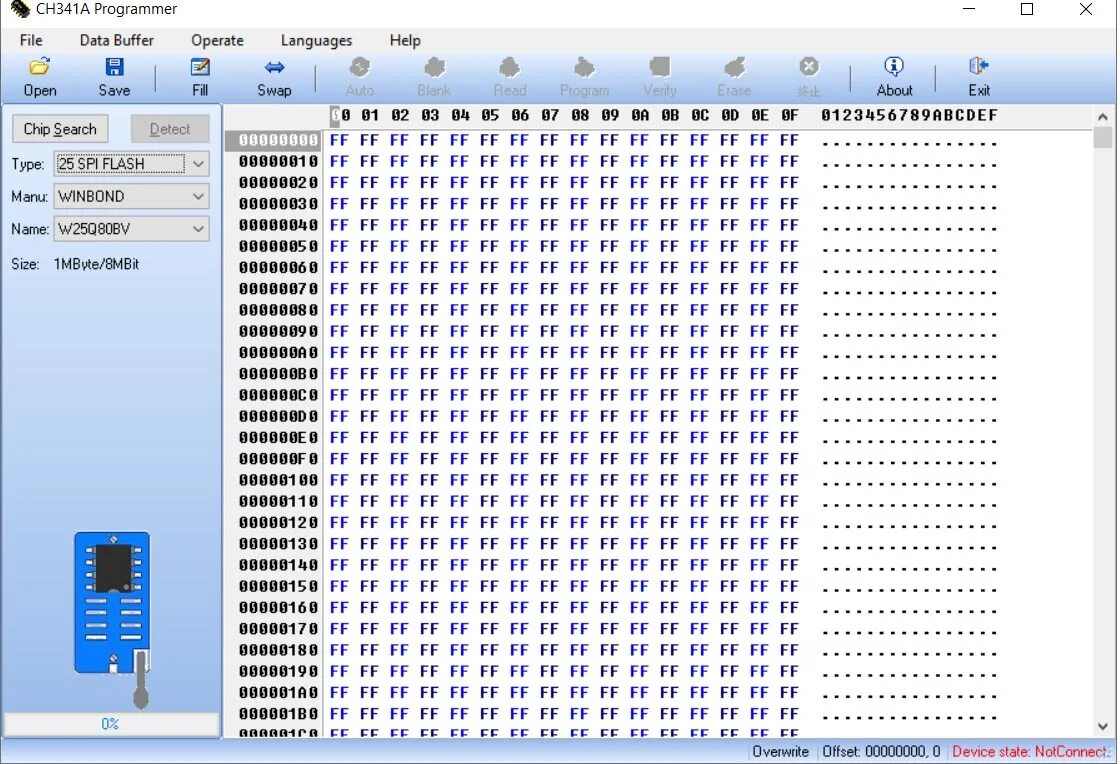This screenshot has width=1120, height=764.
Task: Click the hex view scroll up arrow
Action: coord(1103,116)
